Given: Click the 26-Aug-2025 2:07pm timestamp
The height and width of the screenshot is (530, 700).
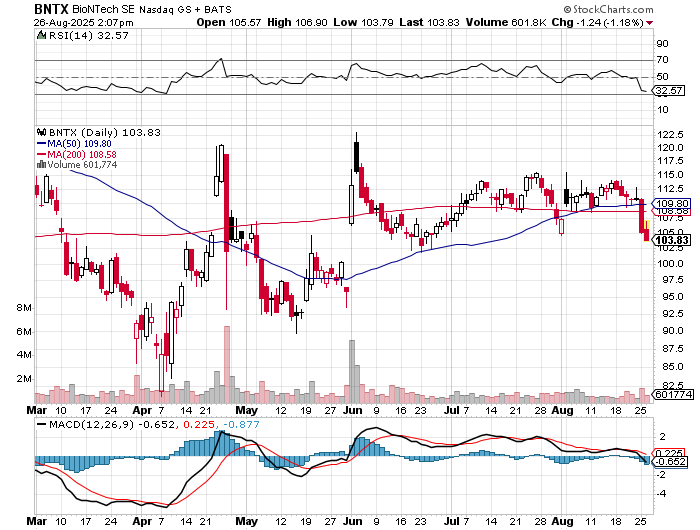Looking at the screenshot, I should 83,22.
